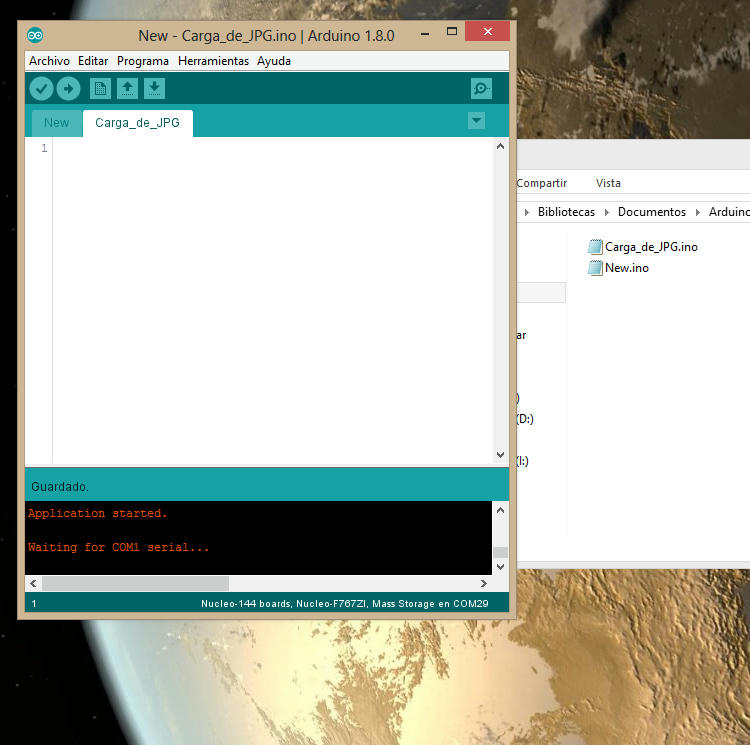
Task: Click the board info status bar text
Action: (x=344, y=603)
